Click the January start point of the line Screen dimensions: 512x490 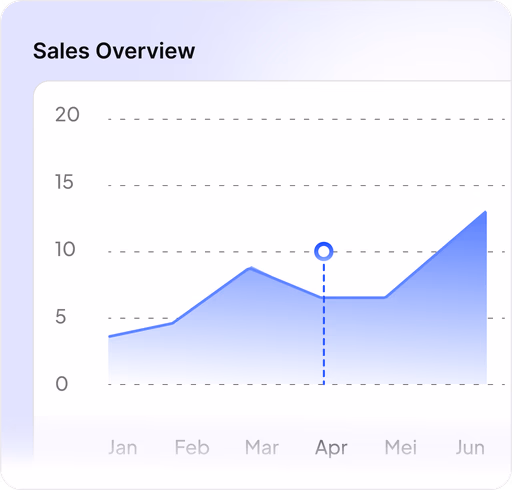109,336
